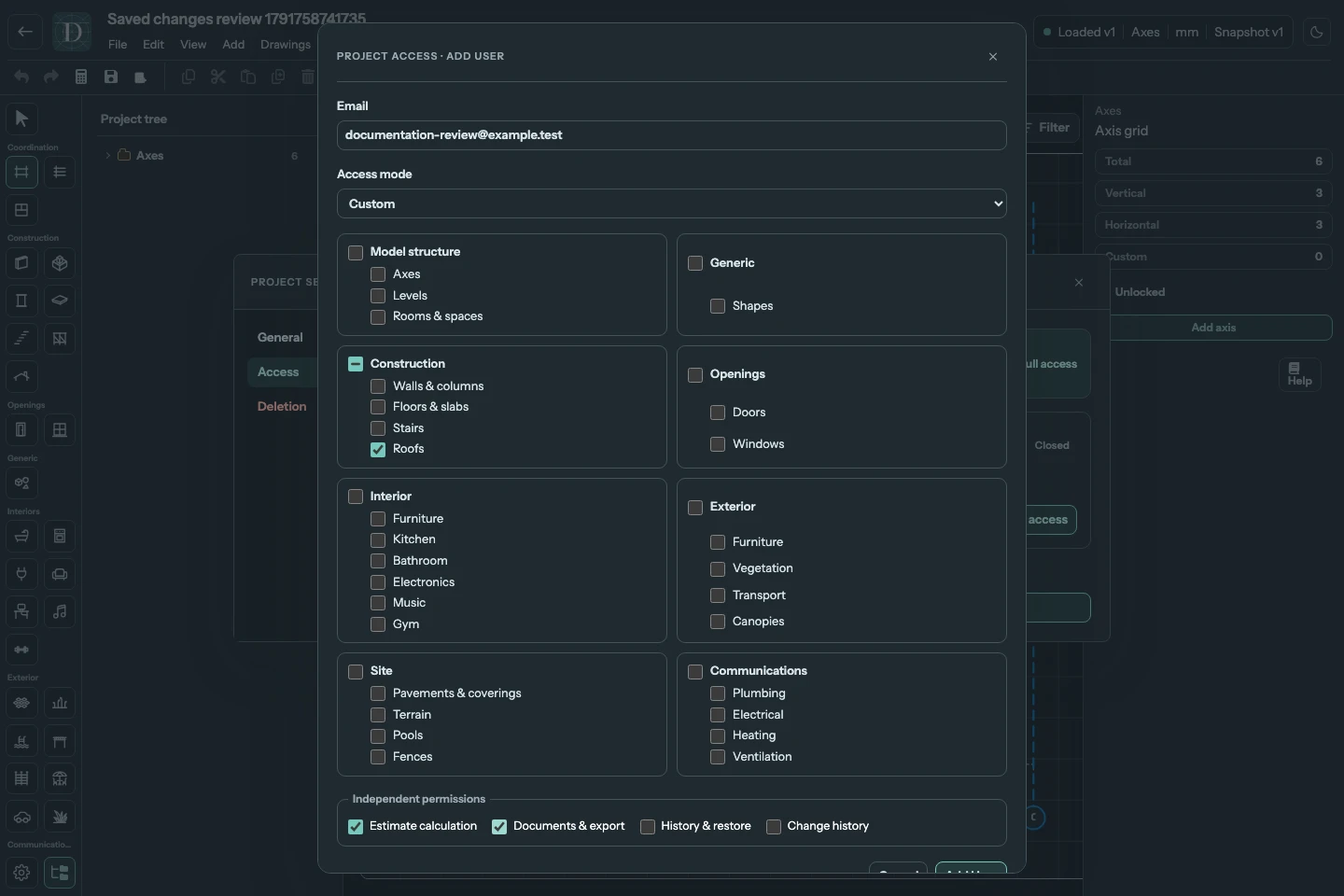
Task: Select the Sofa furniture tool icon
Action: (x=60, y=574)
